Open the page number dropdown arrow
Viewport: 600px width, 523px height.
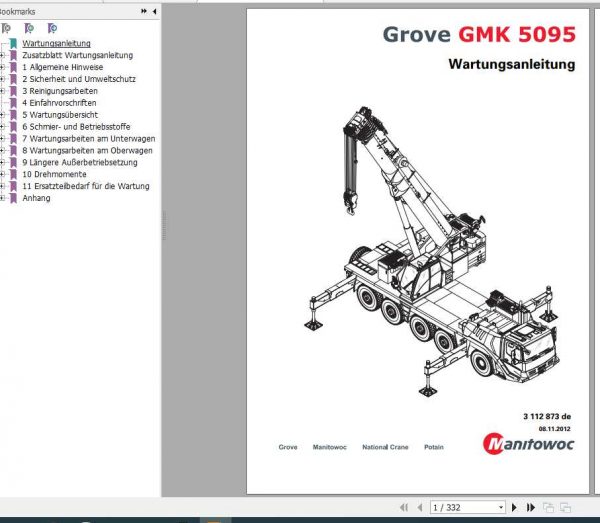pyautogui.click(x=501, y=507)
